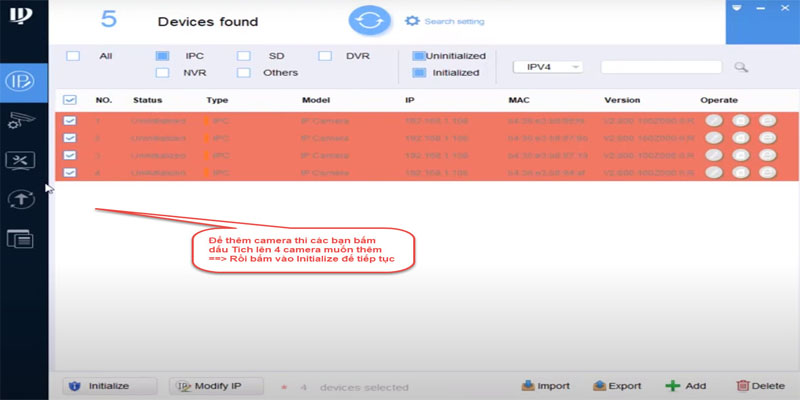
Task: Open the IPV4 dropdown
Action: (x=547, y=67)
